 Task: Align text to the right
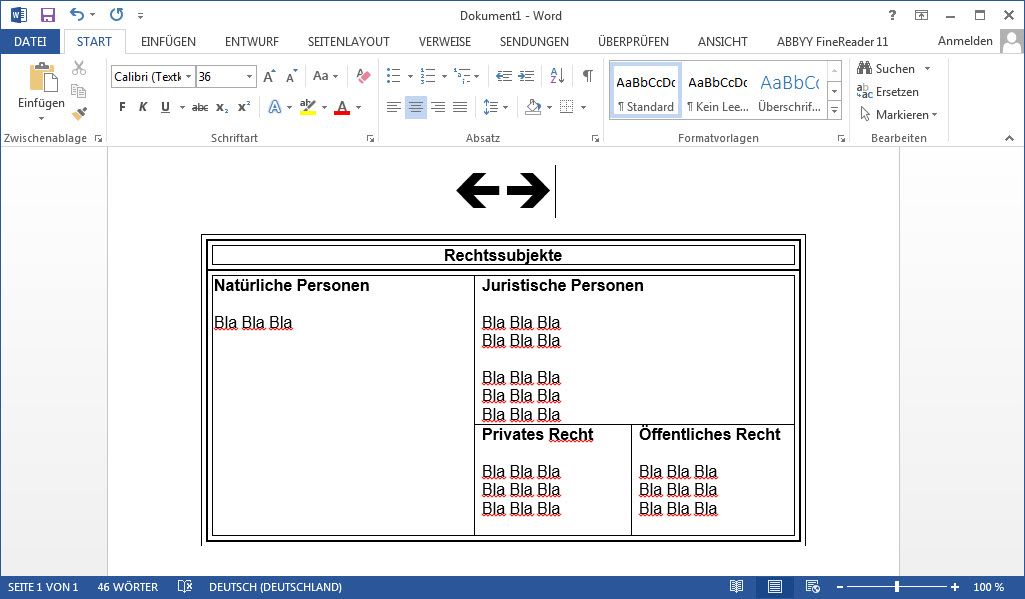(438, 107)
